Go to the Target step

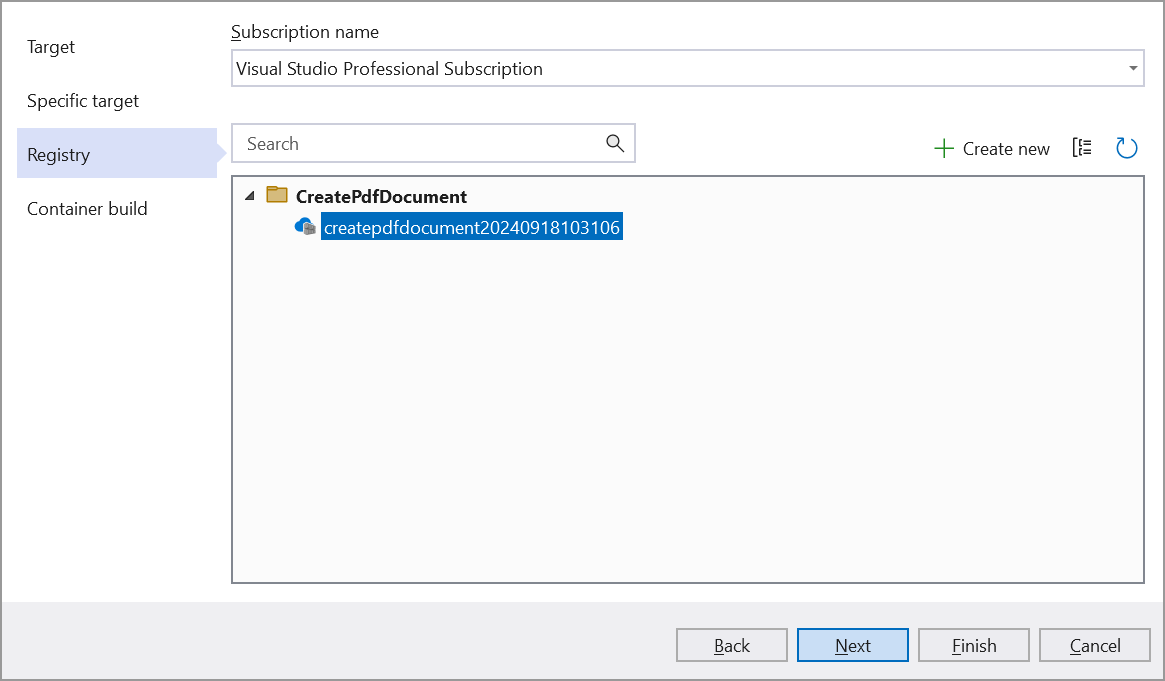51,47
